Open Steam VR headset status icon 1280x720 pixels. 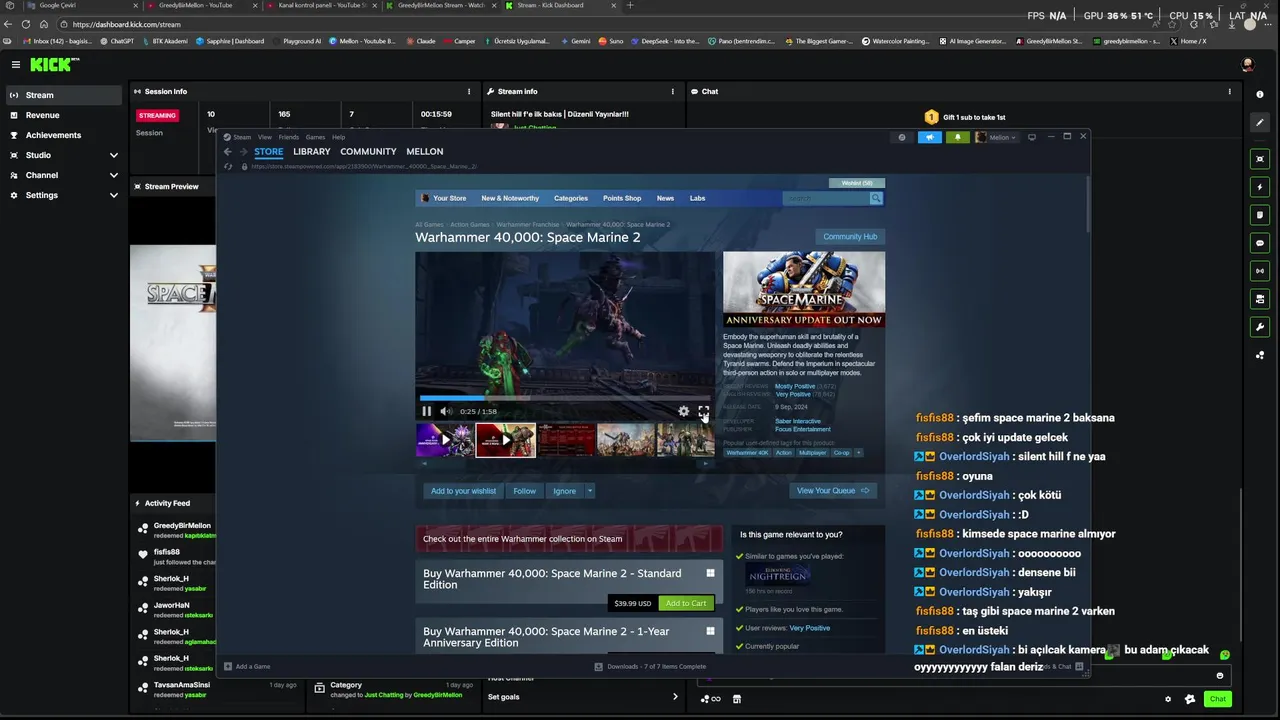(902, 137)
